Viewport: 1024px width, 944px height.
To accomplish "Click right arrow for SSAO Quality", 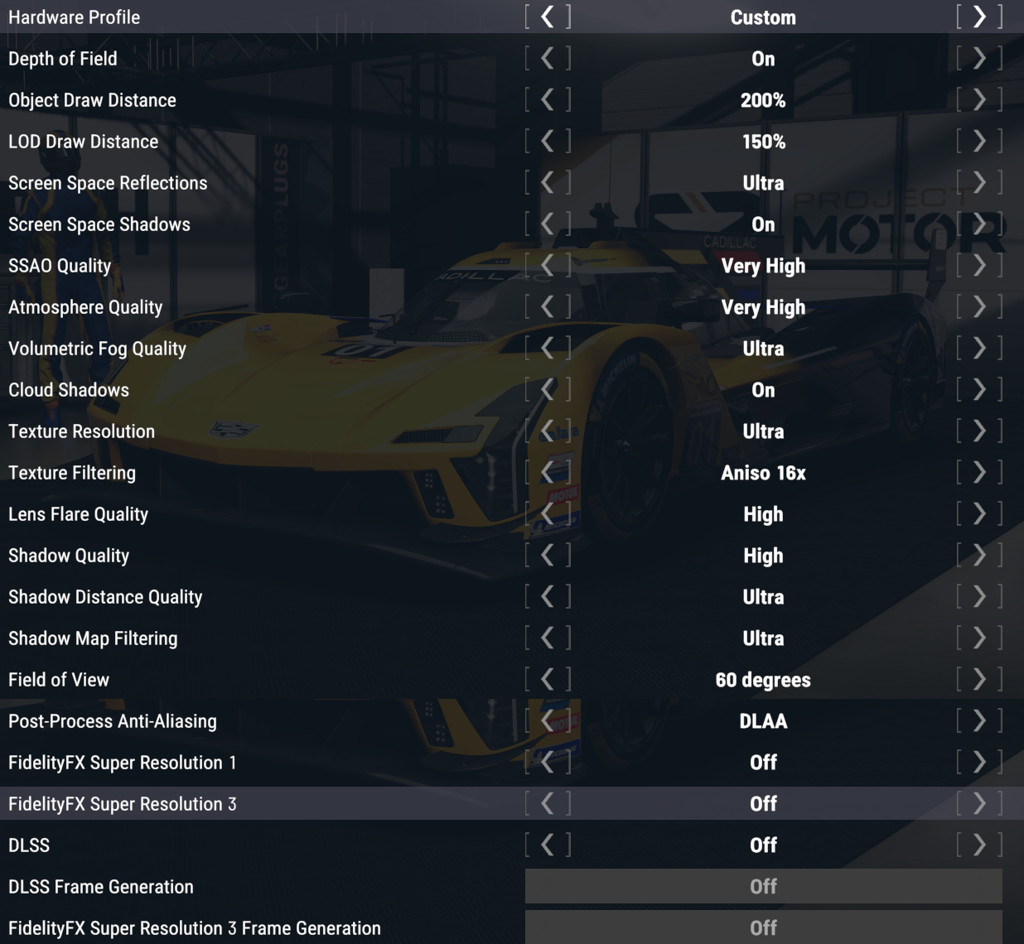I will [x=979, y=266].
